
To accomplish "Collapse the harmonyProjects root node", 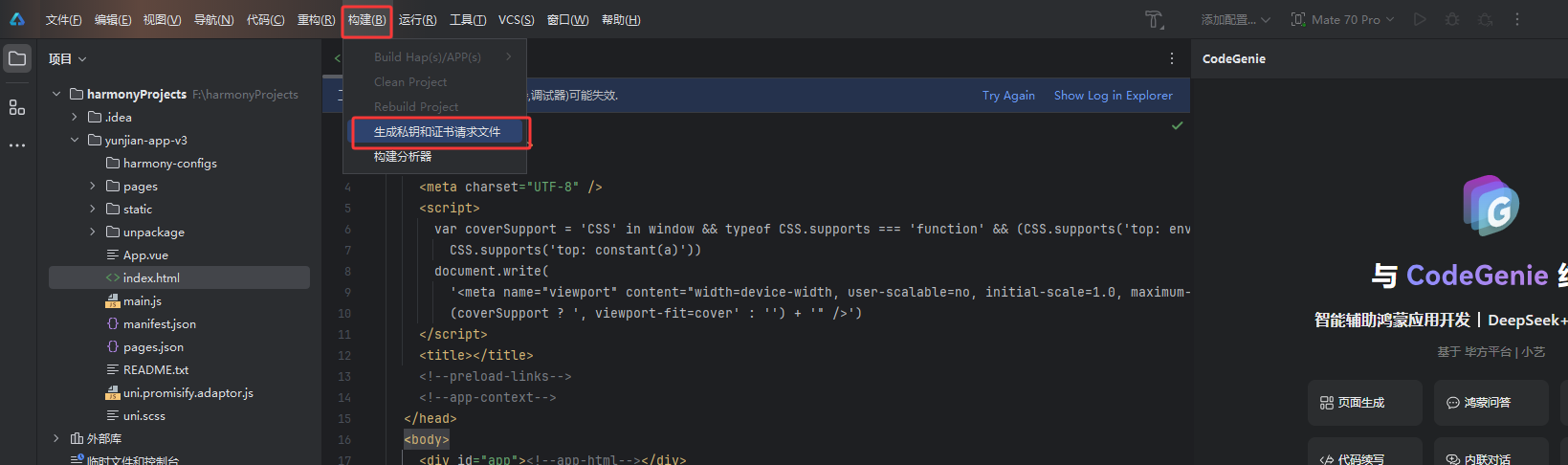I will [x=56, y=94].
